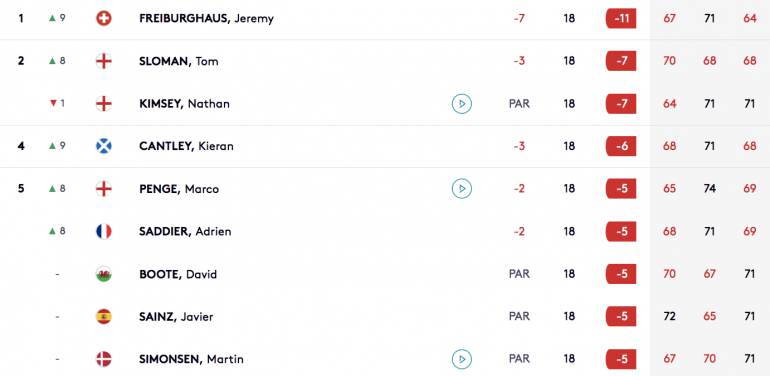Image resolution: width=770 pixels, height=376 pixels.
Task: Click the Switzerland flag icon beside Freiburghaus
Action: point(104,19)
